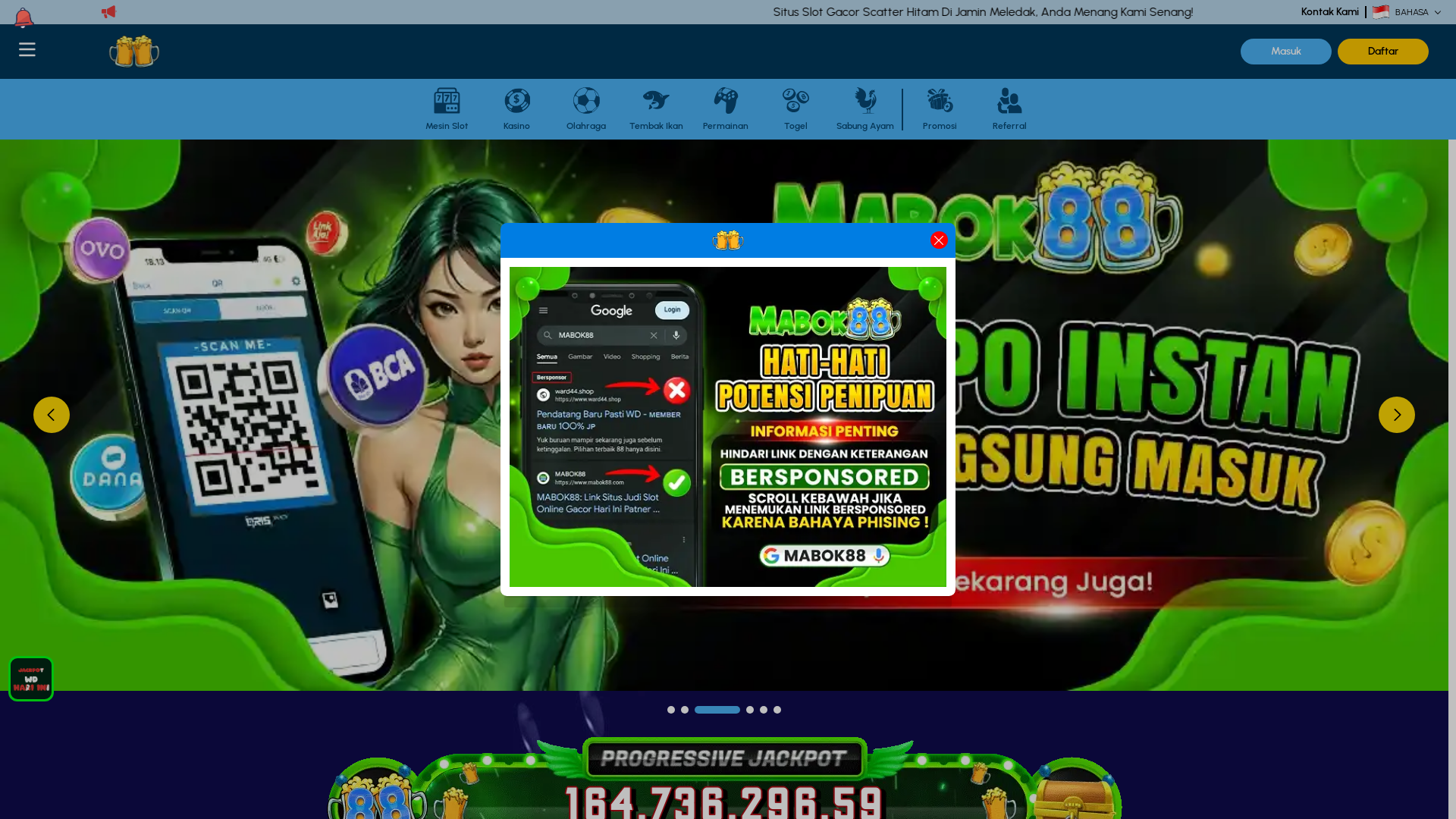1456x819 pixels.
Task: Click the beer mugs site logo in header
Action: [x=134, y=52]
